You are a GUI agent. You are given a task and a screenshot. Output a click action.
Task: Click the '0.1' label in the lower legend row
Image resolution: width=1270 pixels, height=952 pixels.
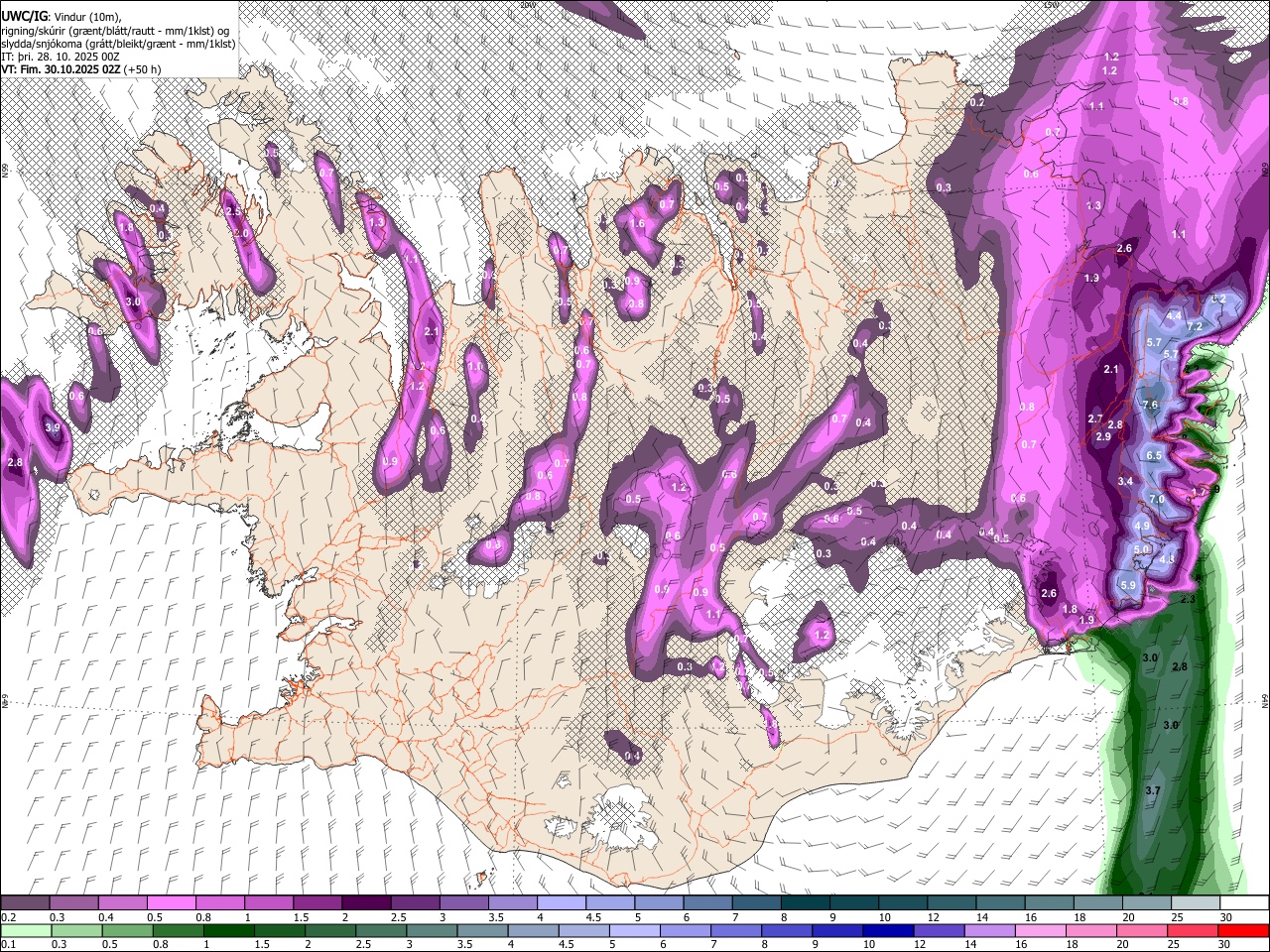10,944
